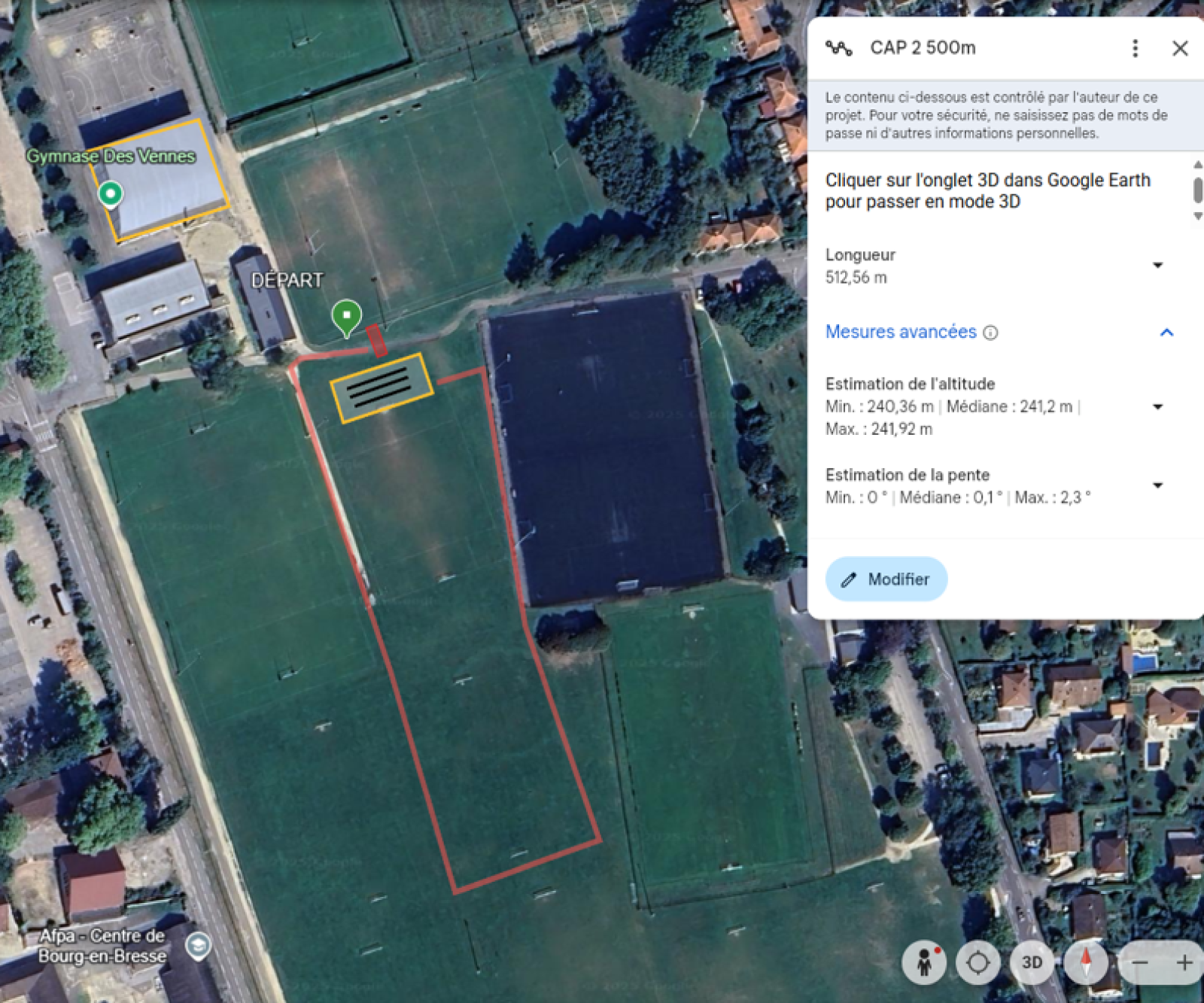
Task: Click the path icon next to CAP 2 500m
Action: click(839, 48)
